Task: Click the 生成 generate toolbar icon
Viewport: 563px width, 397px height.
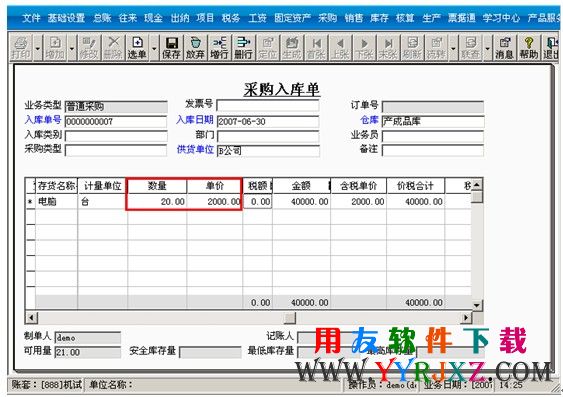Action: click(x=292, y=48)
